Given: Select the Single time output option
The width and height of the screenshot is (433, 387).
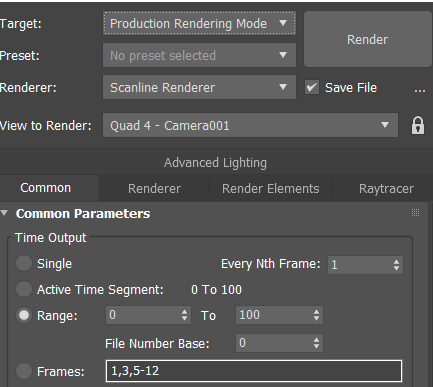Looking at the screenshot, I should (24, 263).
